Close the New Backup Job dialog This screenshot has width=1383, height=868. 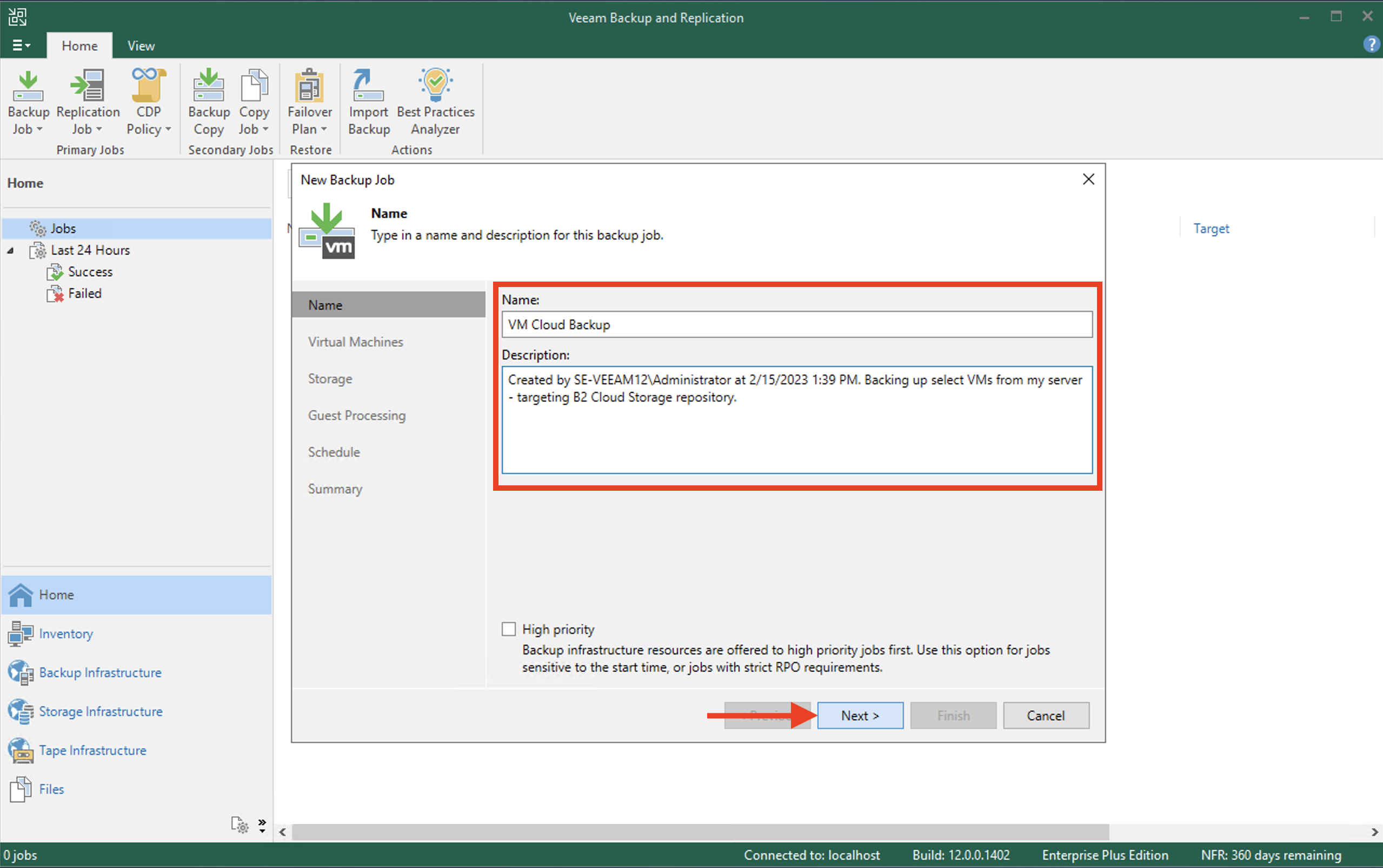[1088, 179]
